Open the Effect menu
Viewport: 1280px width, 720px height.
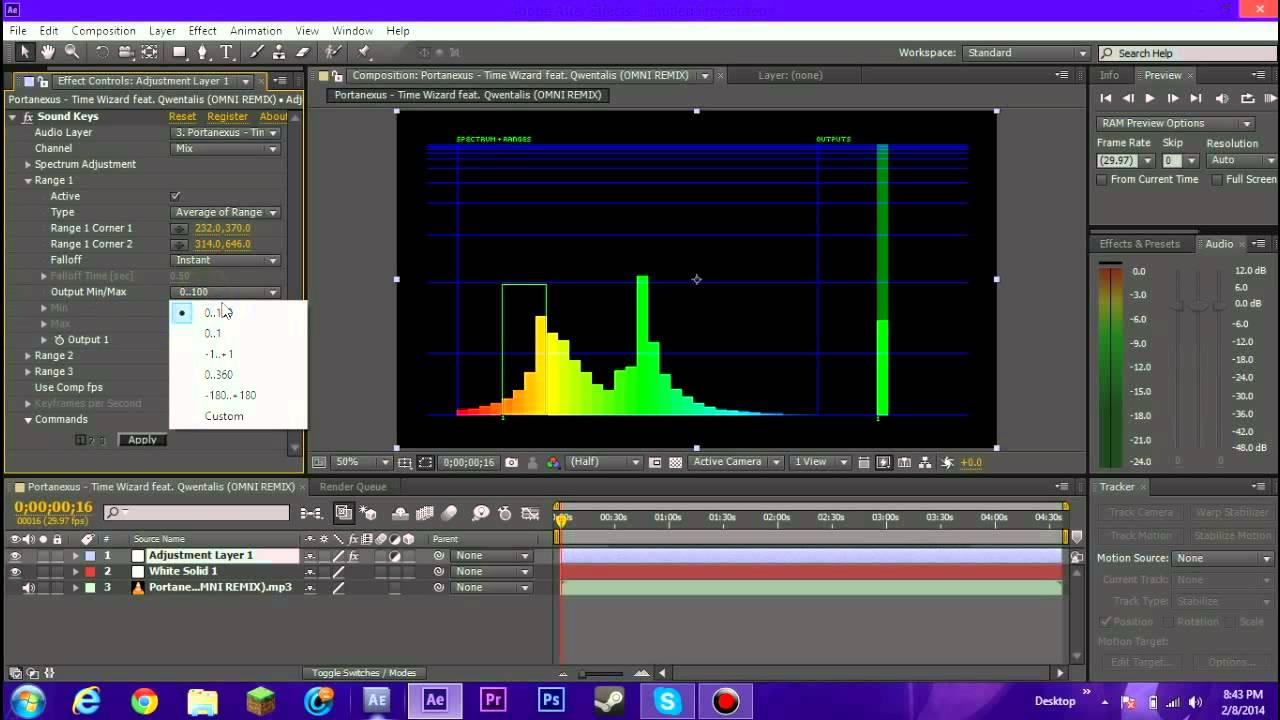tap(202, 31)
